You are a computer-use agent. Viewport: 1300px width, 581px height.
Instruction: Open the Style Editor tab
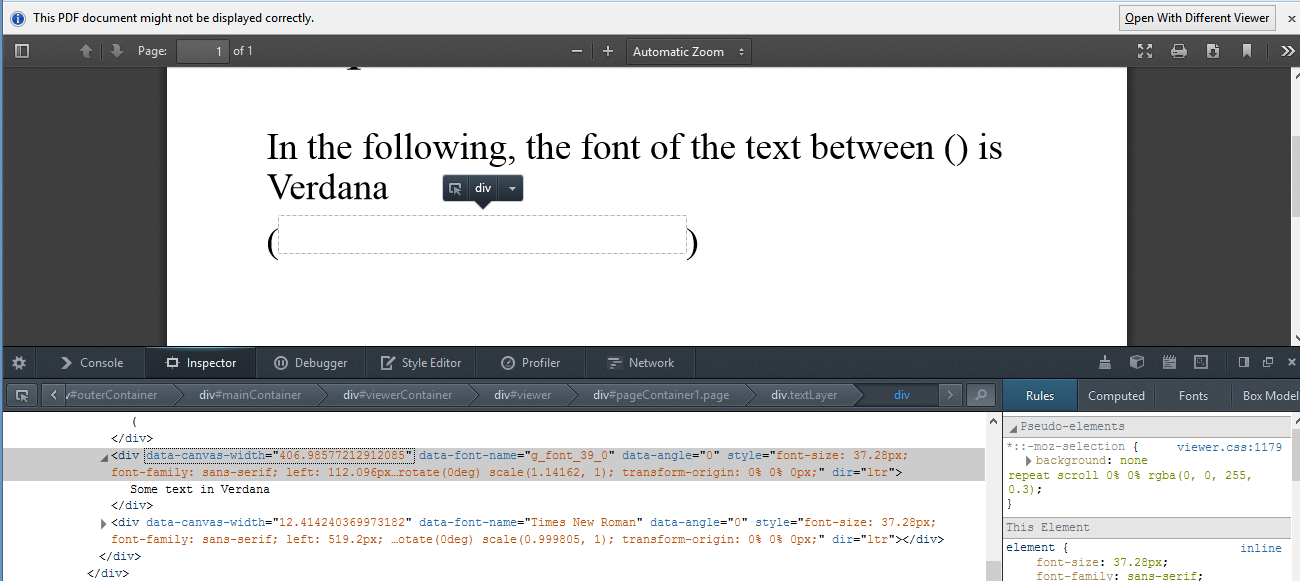coord(421,363)
